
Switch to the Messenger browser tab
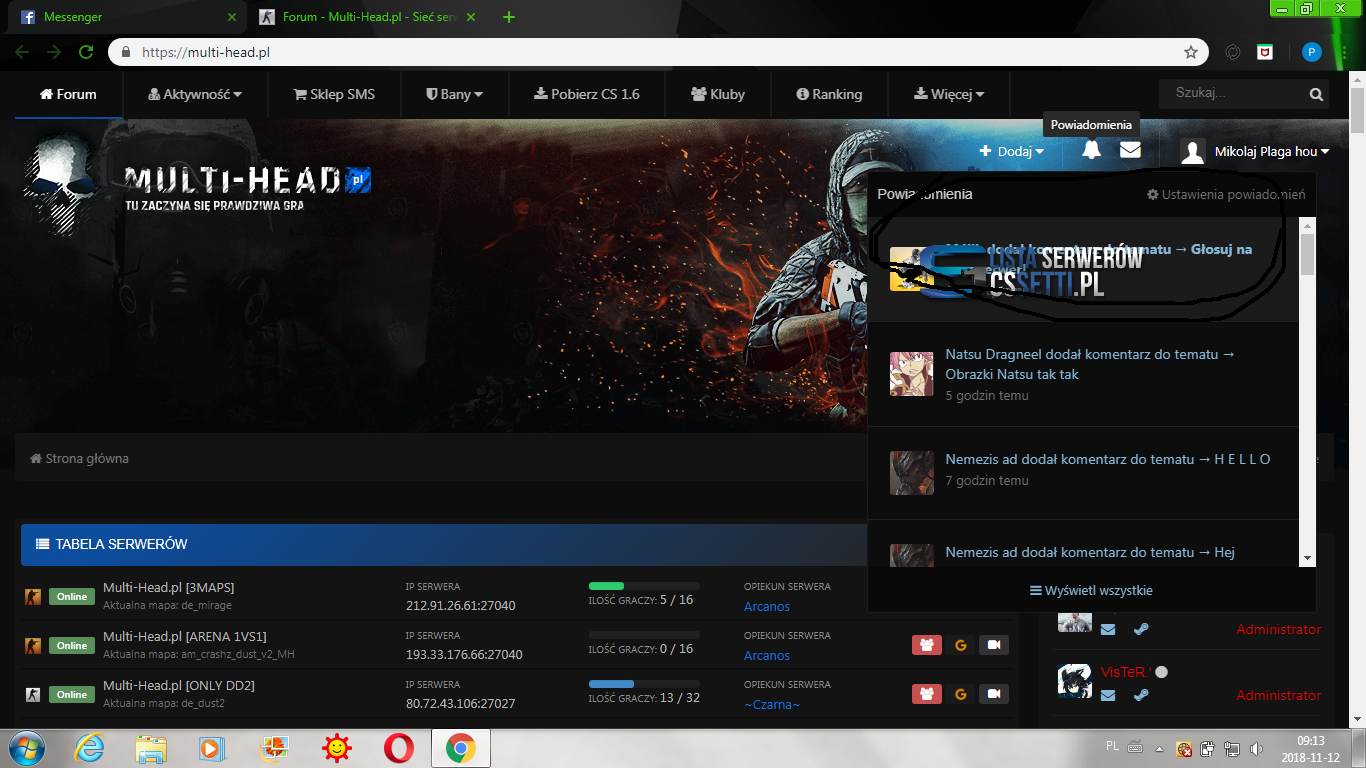click(x=120, y=17)
